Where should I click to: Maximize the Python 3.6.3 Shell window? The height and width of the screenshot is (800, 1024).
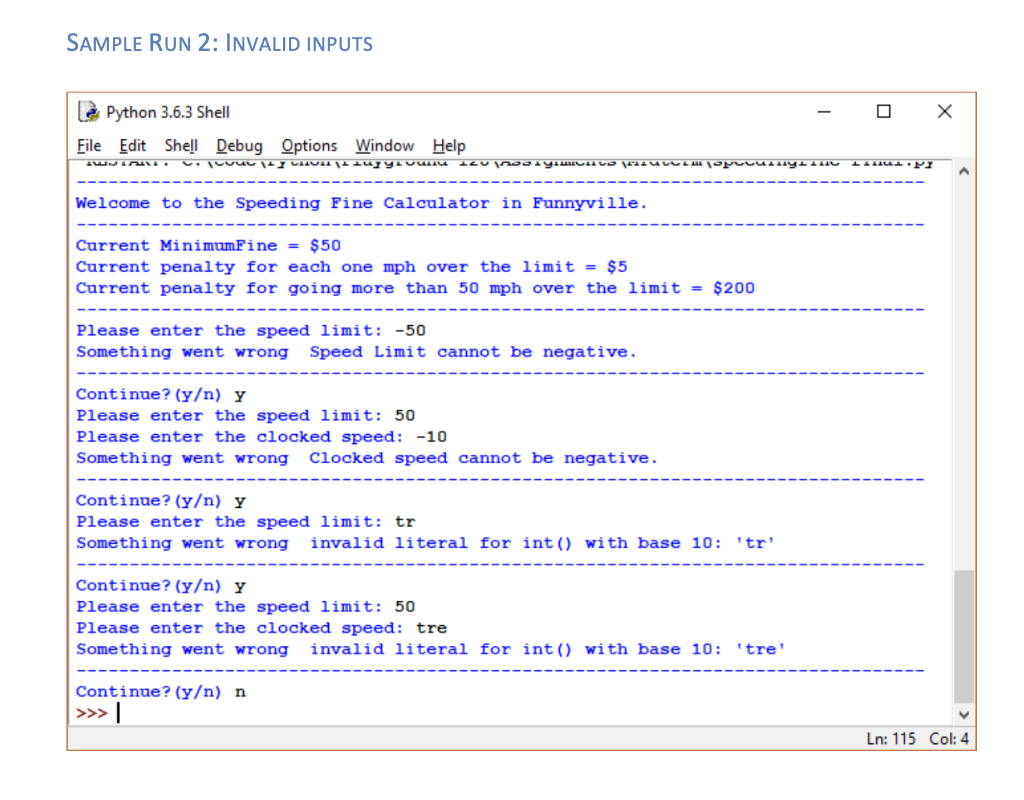click(x=883, y=112)
